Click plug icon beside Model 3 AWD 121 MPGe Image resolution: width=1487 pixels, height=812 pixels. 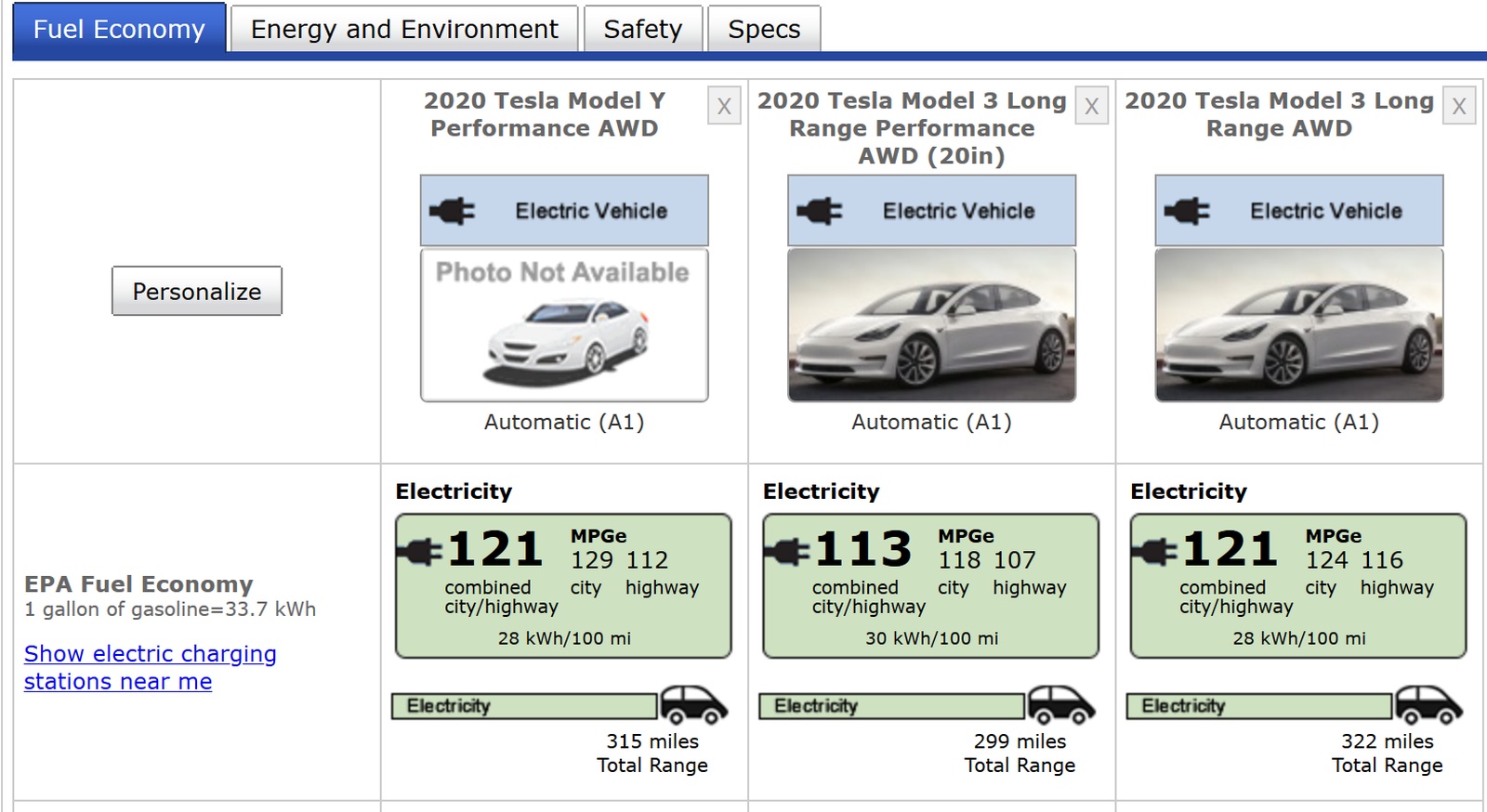coord(1154,552)
